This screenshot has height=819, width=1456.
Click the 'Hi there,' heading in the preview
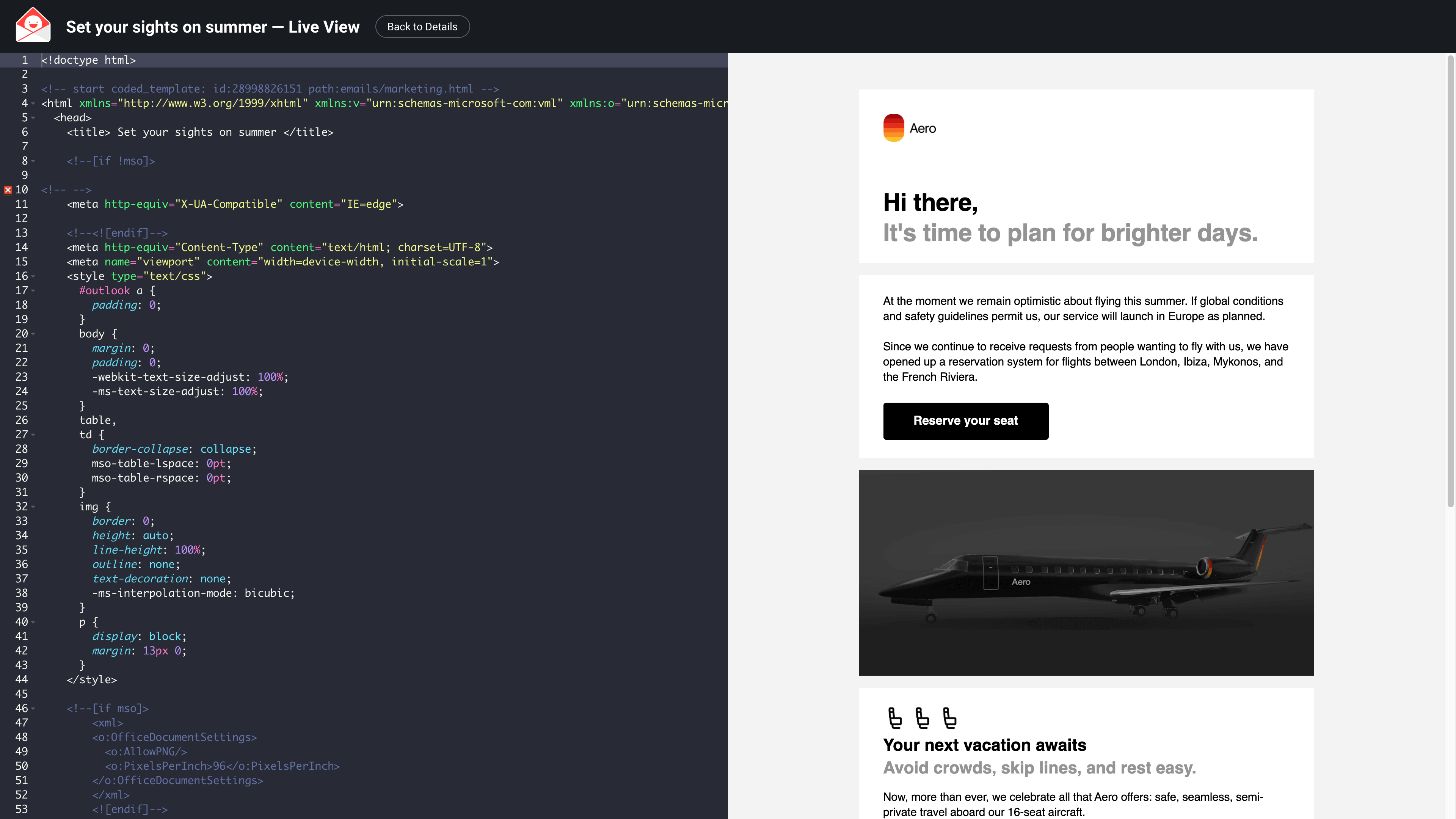[930, 202]
